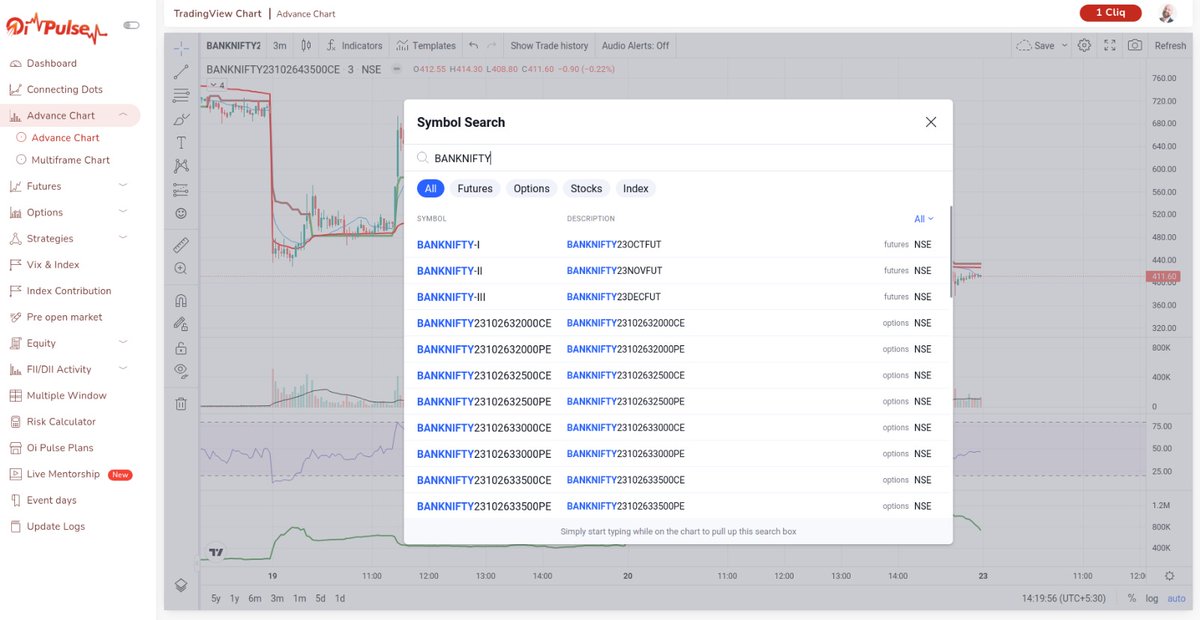1200x620 pixels.
Task: Expand the Equity sidebar section
Action: tap(123, 343)
